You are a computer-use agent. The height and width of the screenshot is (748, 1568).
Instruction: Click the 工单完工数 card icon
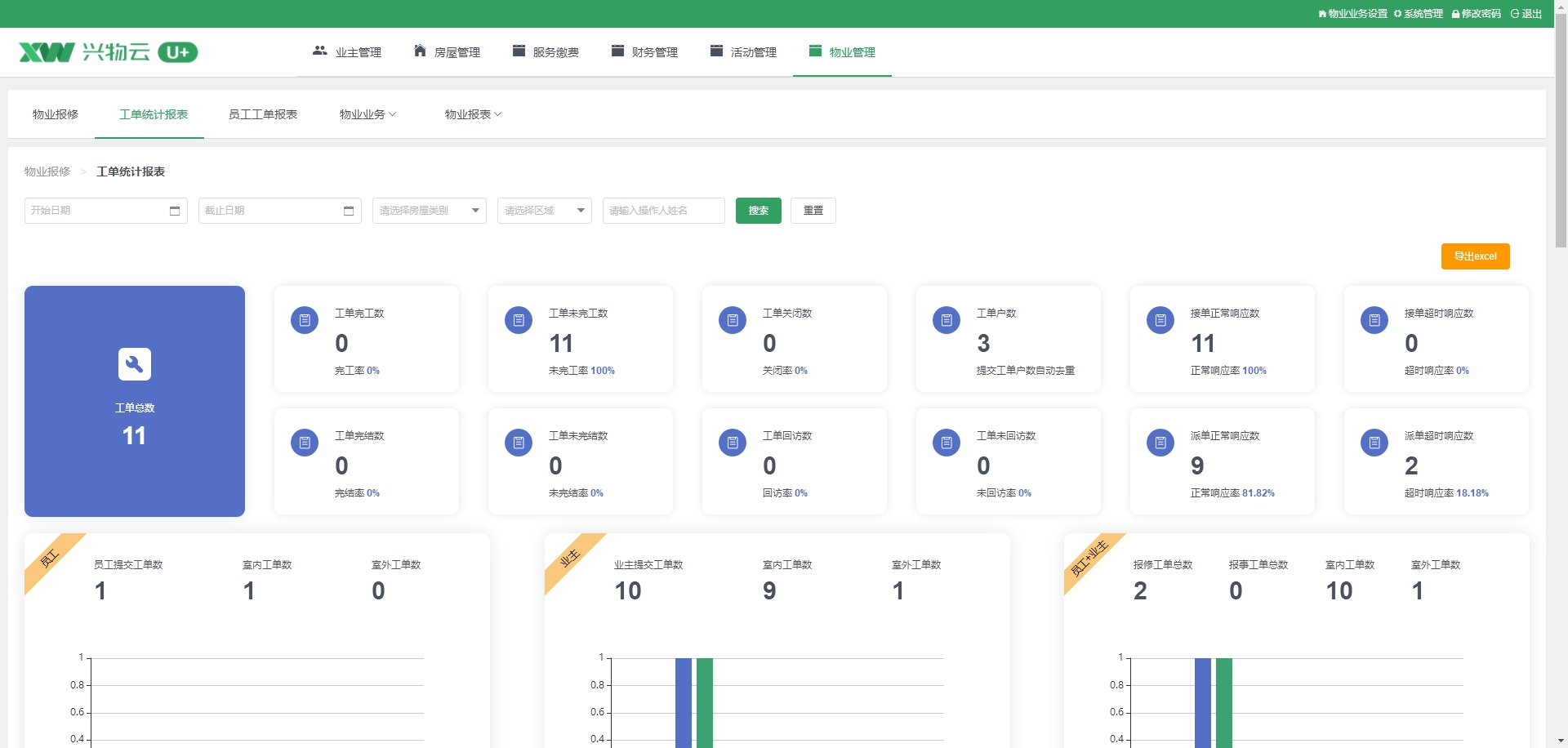click(305, 320)
